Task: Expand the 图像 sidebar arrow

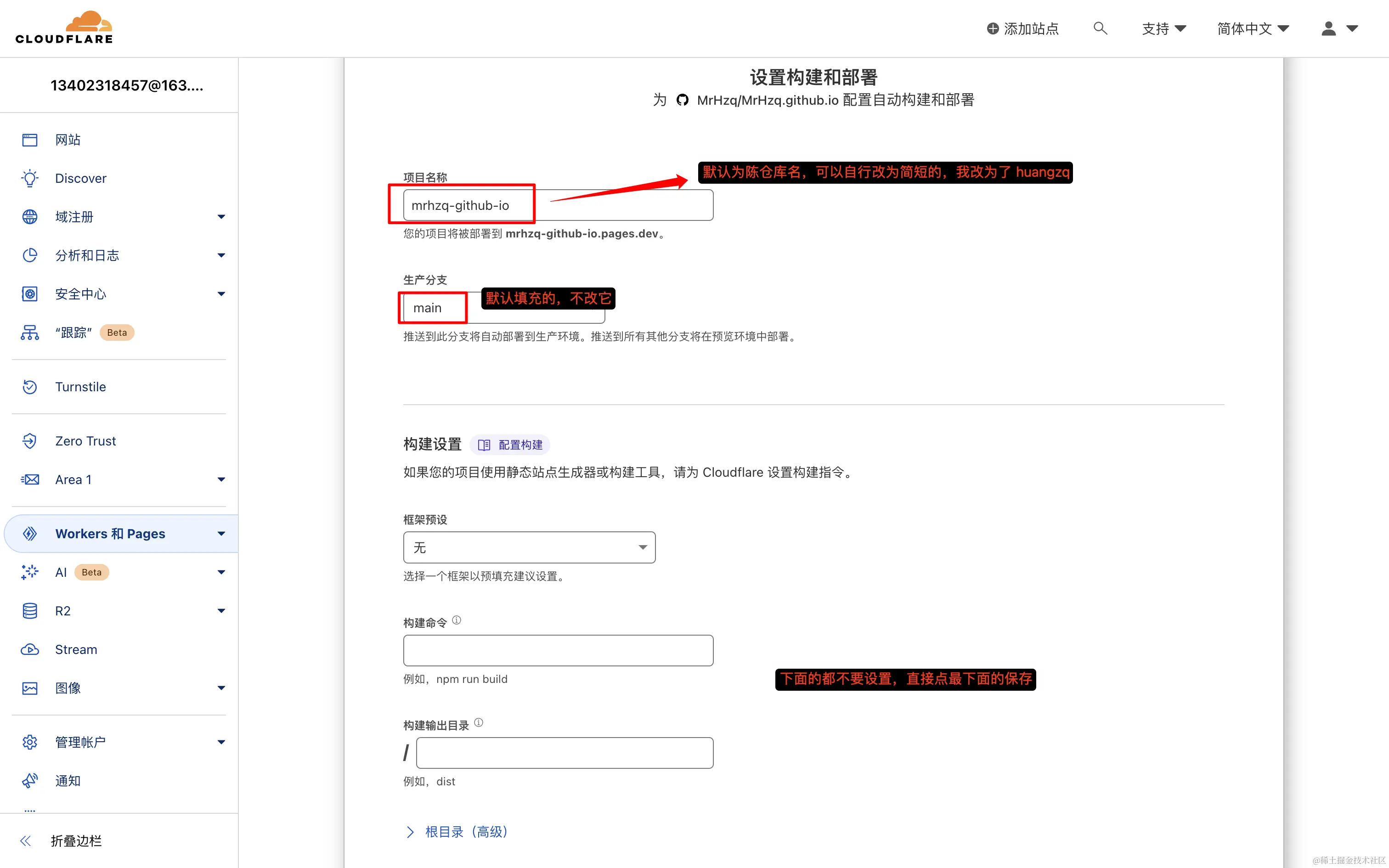Action: pos(221,688)
